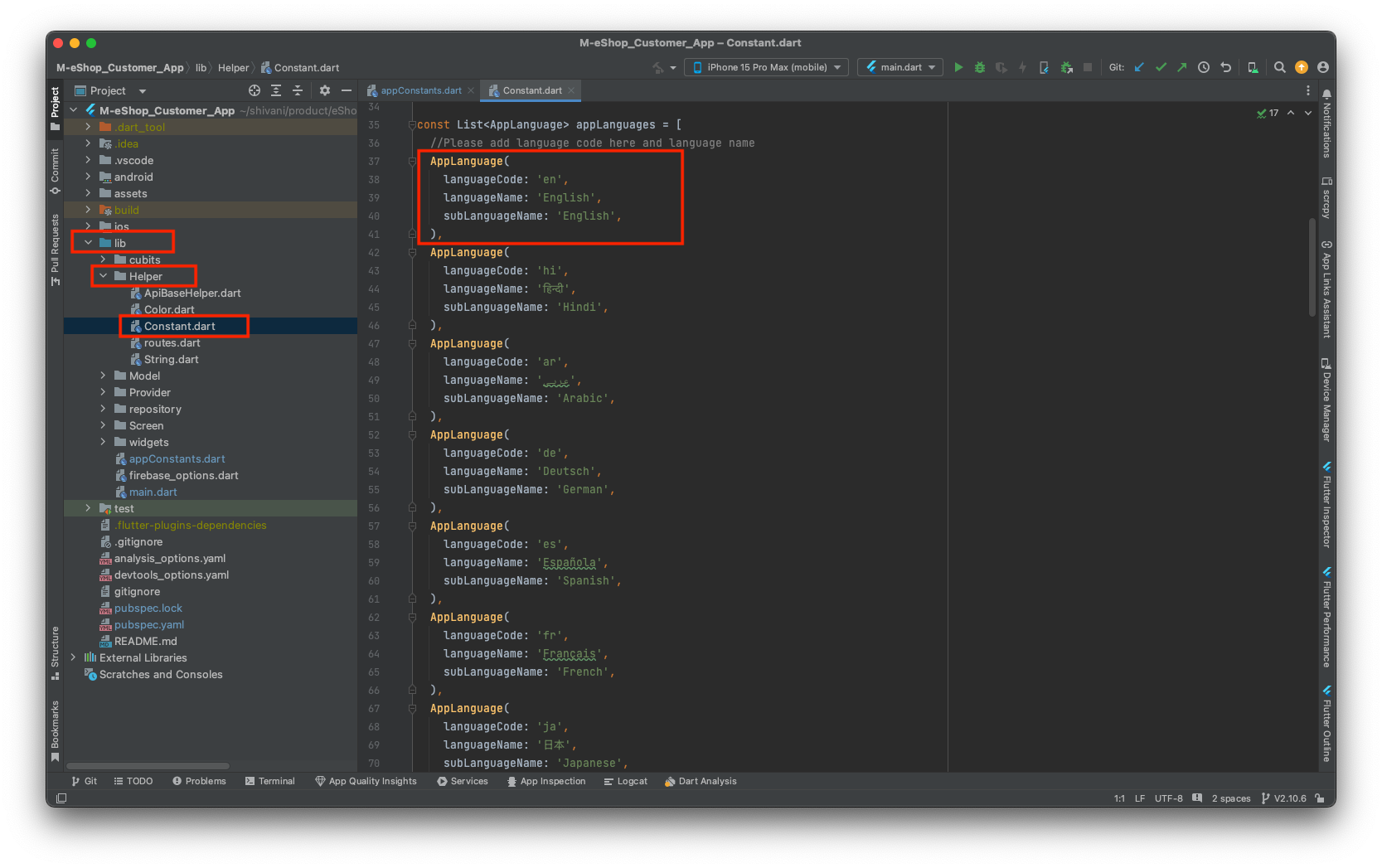Open the Logcat tool tab
Screen dimensions: 1382x868
[626, 781]
